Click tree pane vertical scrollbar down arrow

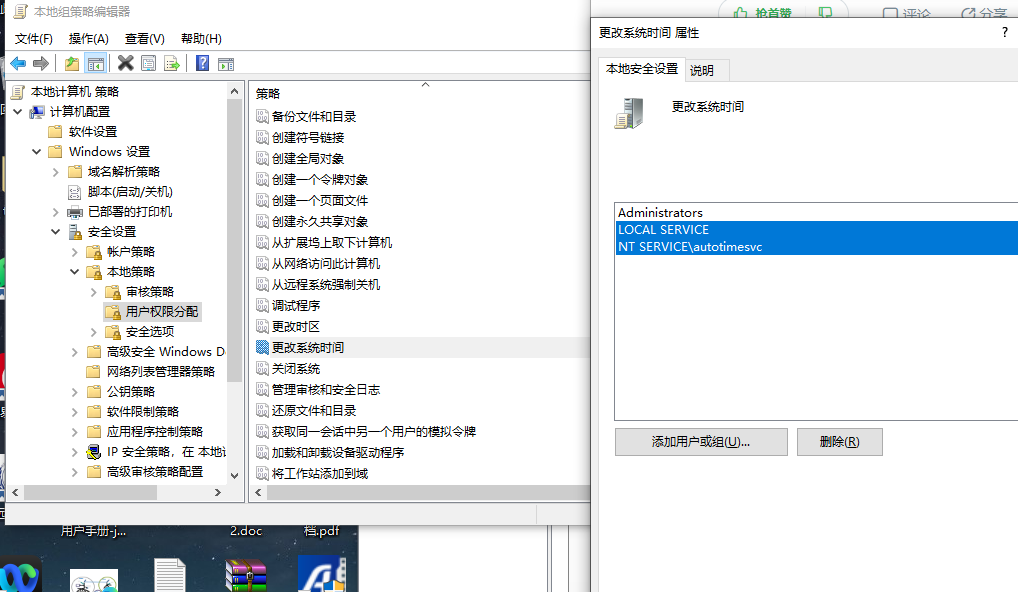235,475
